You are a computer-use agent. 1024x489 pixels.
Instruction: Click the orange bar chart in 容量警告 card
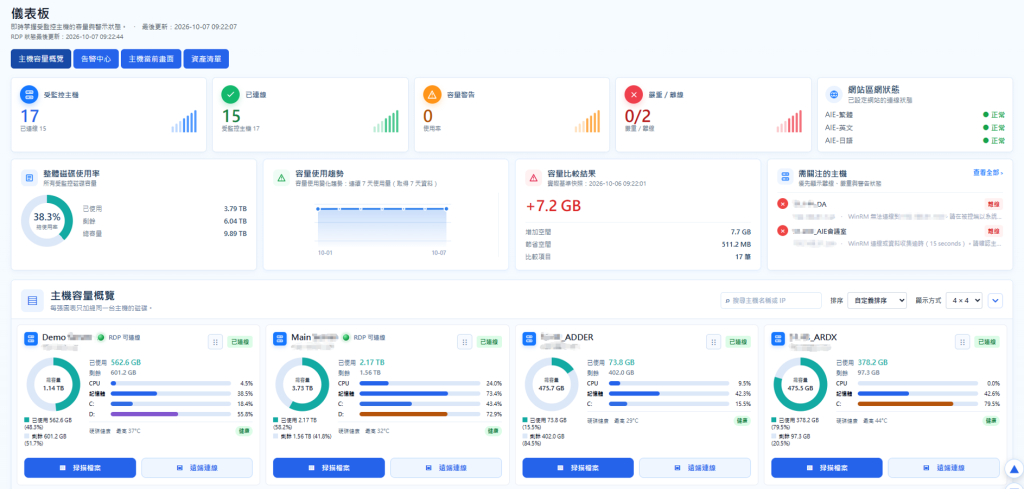pyautogui.click(x=587, y=121)
